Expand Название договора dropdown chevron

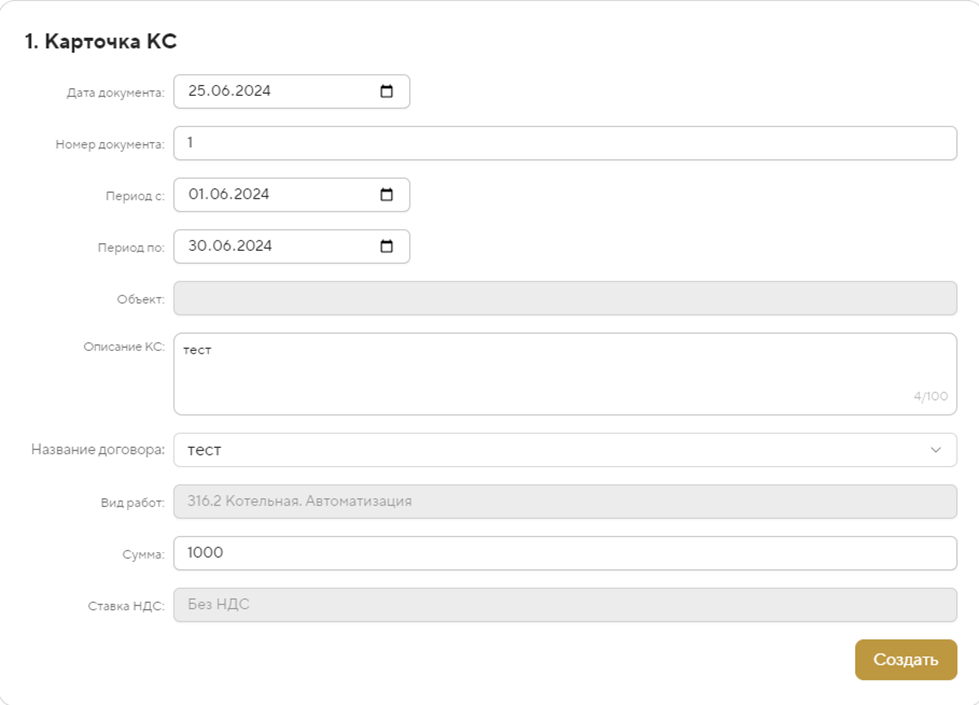point(936,450)
